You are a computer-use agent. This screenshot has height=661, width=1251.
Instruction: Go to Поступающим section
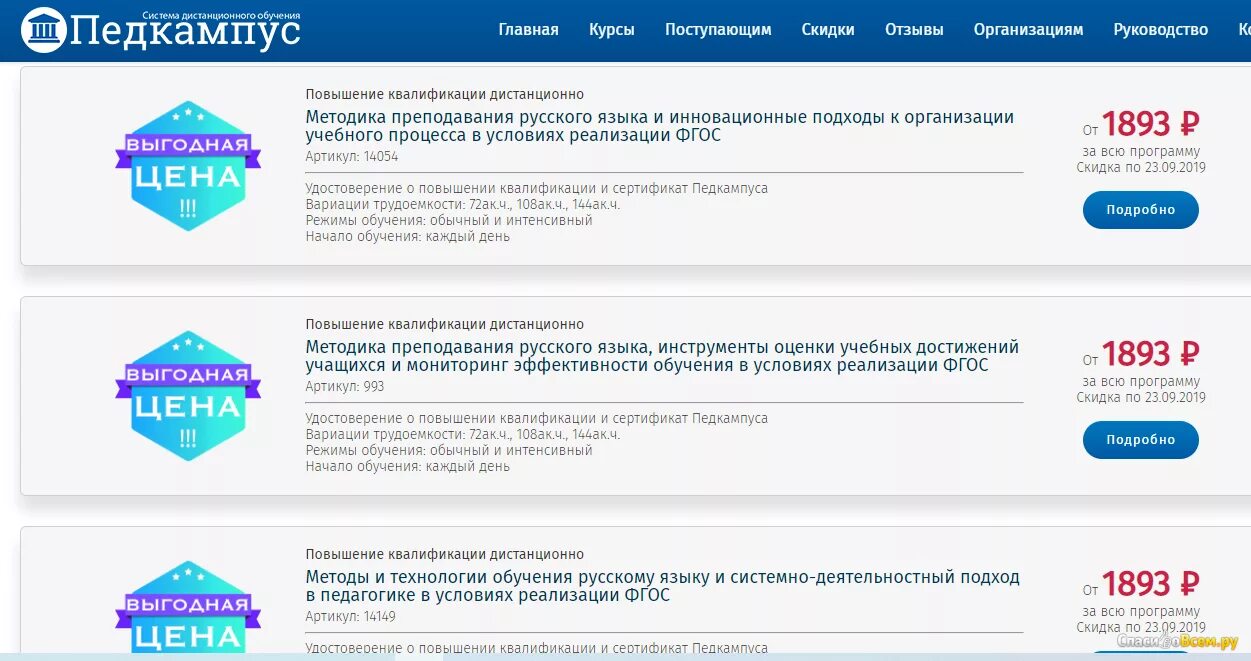click(718, 30)
